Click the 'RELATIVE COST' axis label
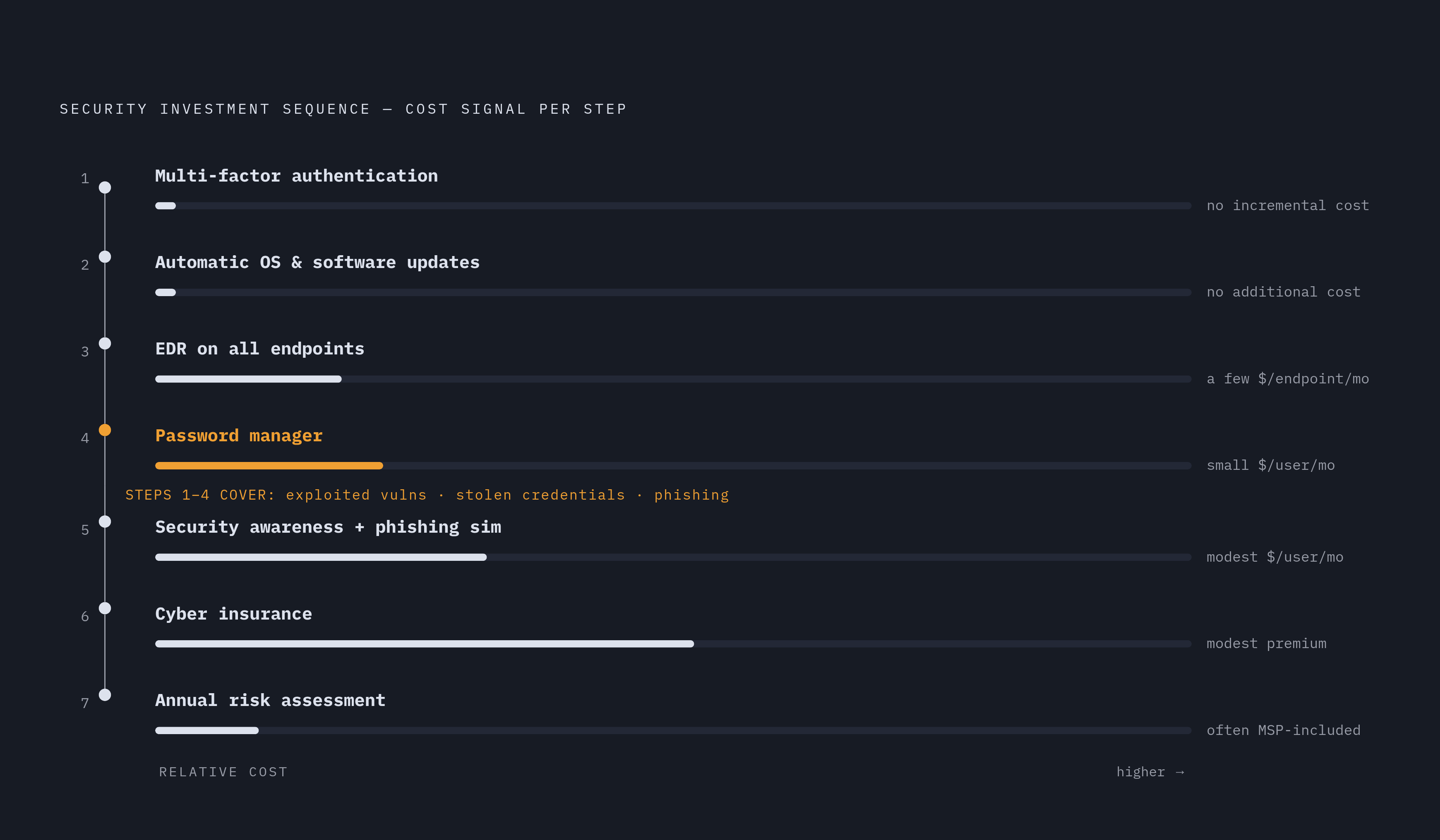 coord(223,772)
